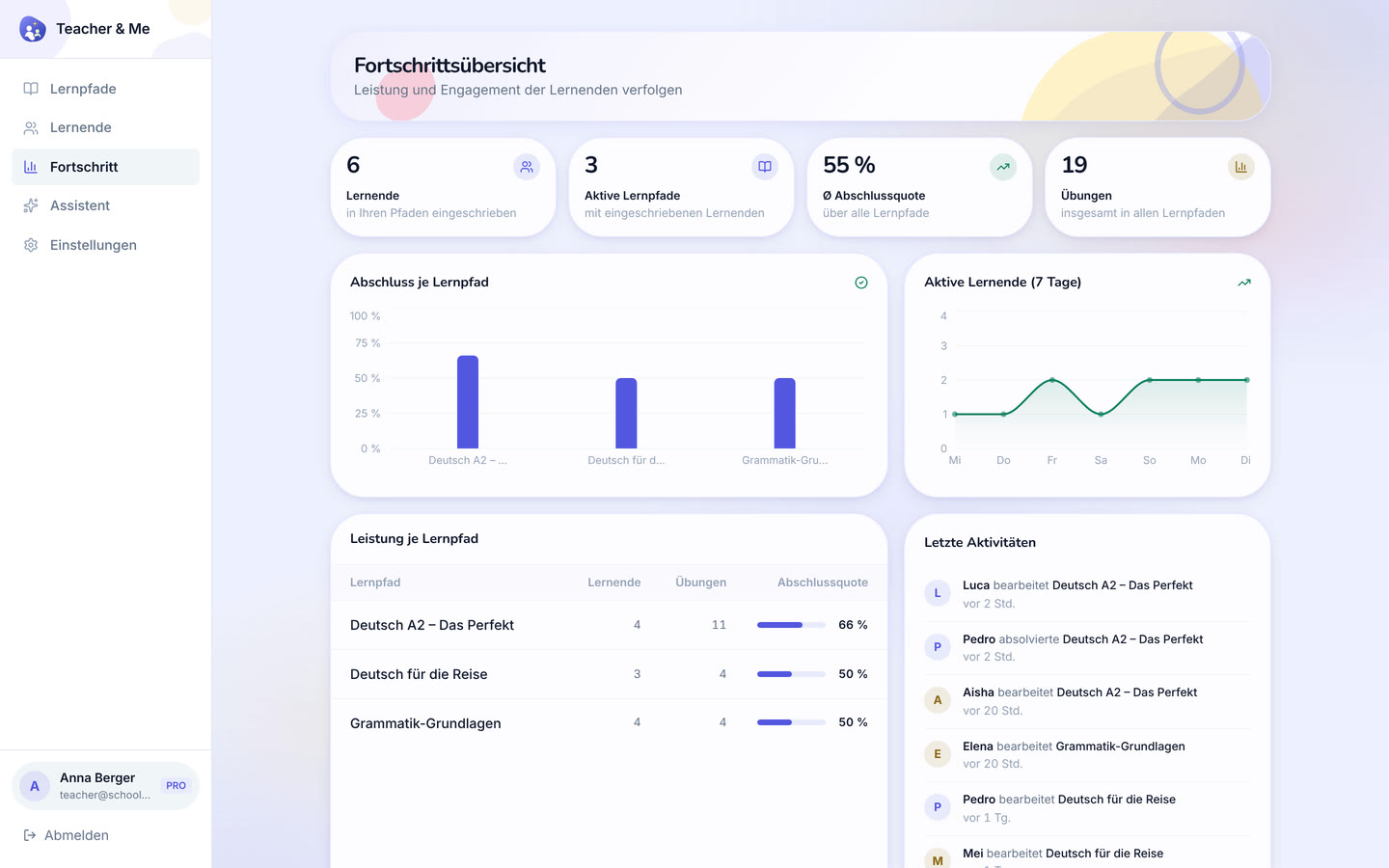Click the Übungen column header
1389x868 pixels.
click(701, 583)
